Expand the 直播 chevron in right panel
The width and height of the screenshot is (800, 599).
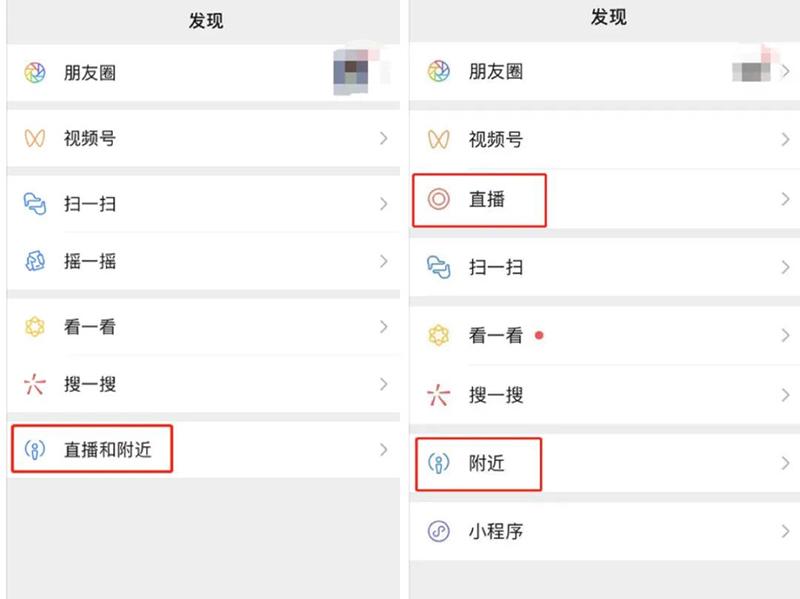(785, 199)
